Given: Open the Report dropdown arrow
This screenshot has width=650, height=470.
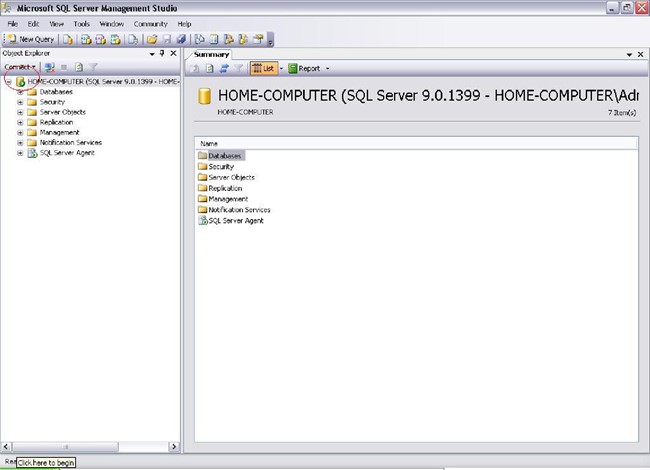Looking at the screenshot, I should tap(327, 69).
